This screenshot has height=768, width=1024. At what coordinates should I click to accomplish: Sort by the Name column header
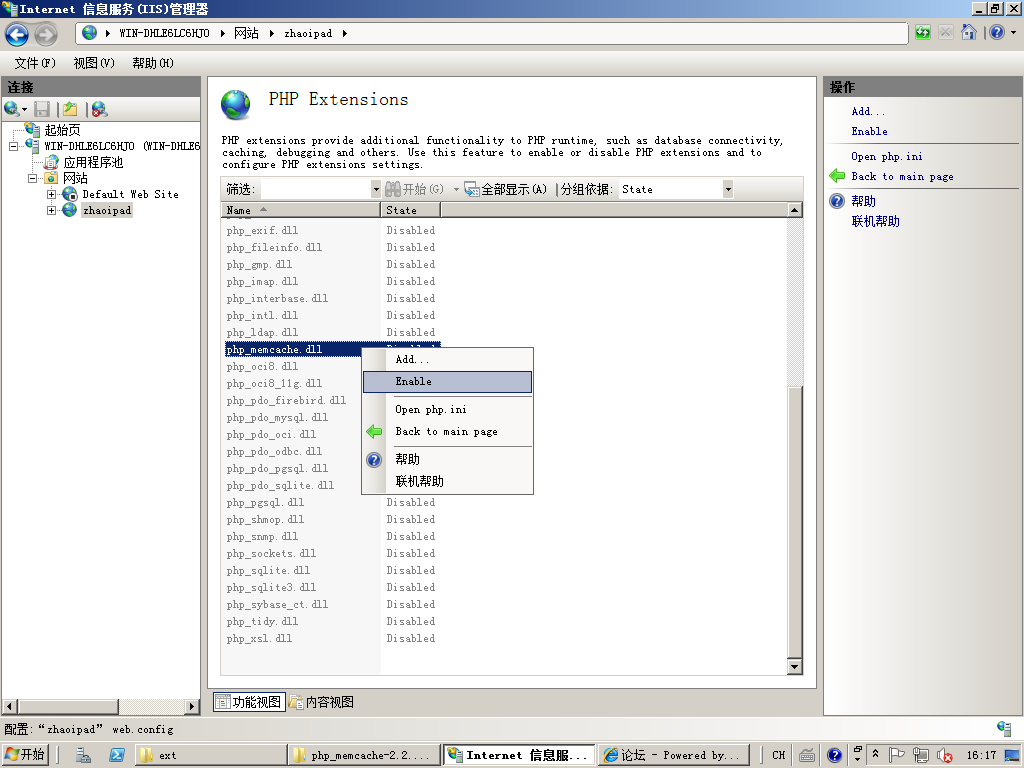(300, 210)
